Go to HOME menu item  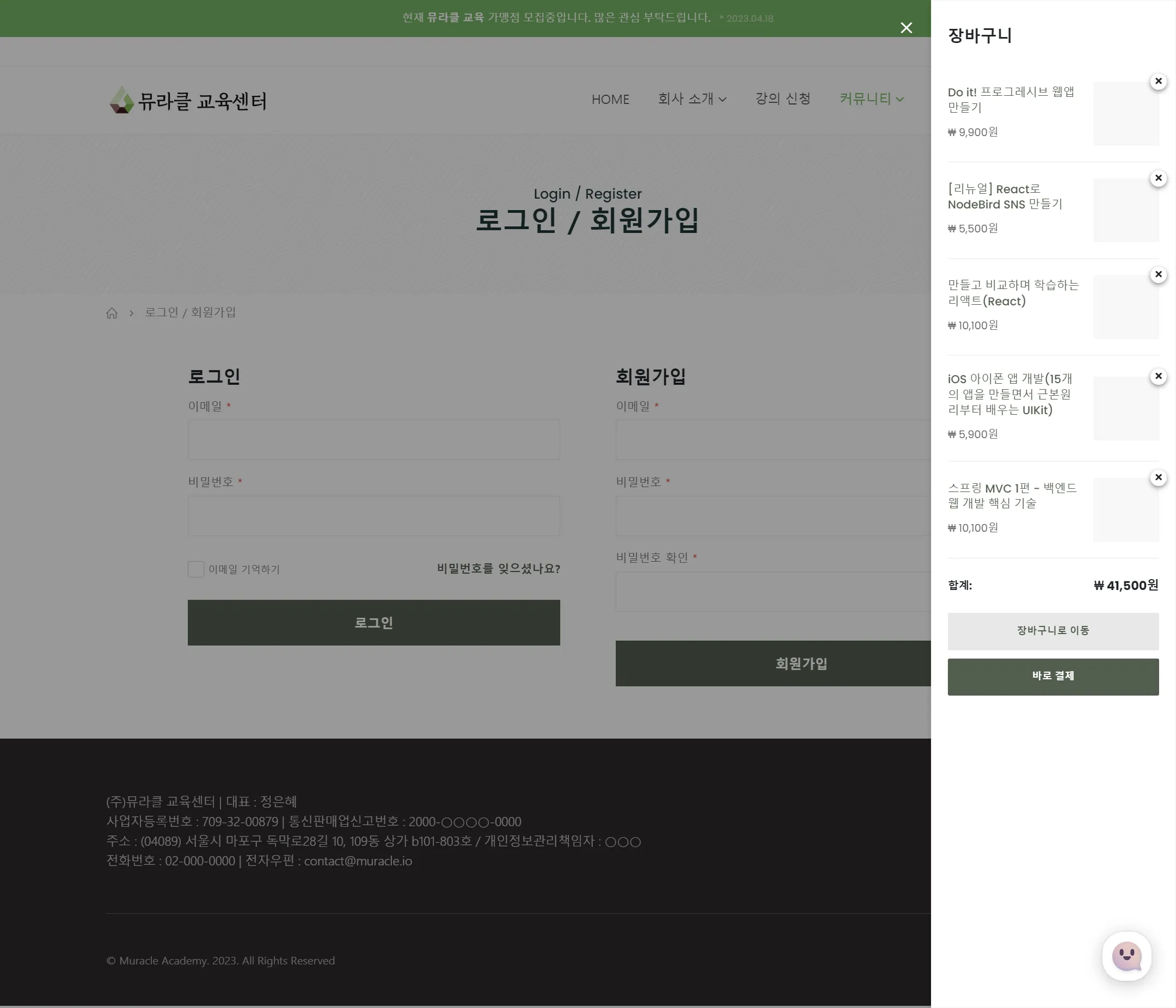[610, 99]
